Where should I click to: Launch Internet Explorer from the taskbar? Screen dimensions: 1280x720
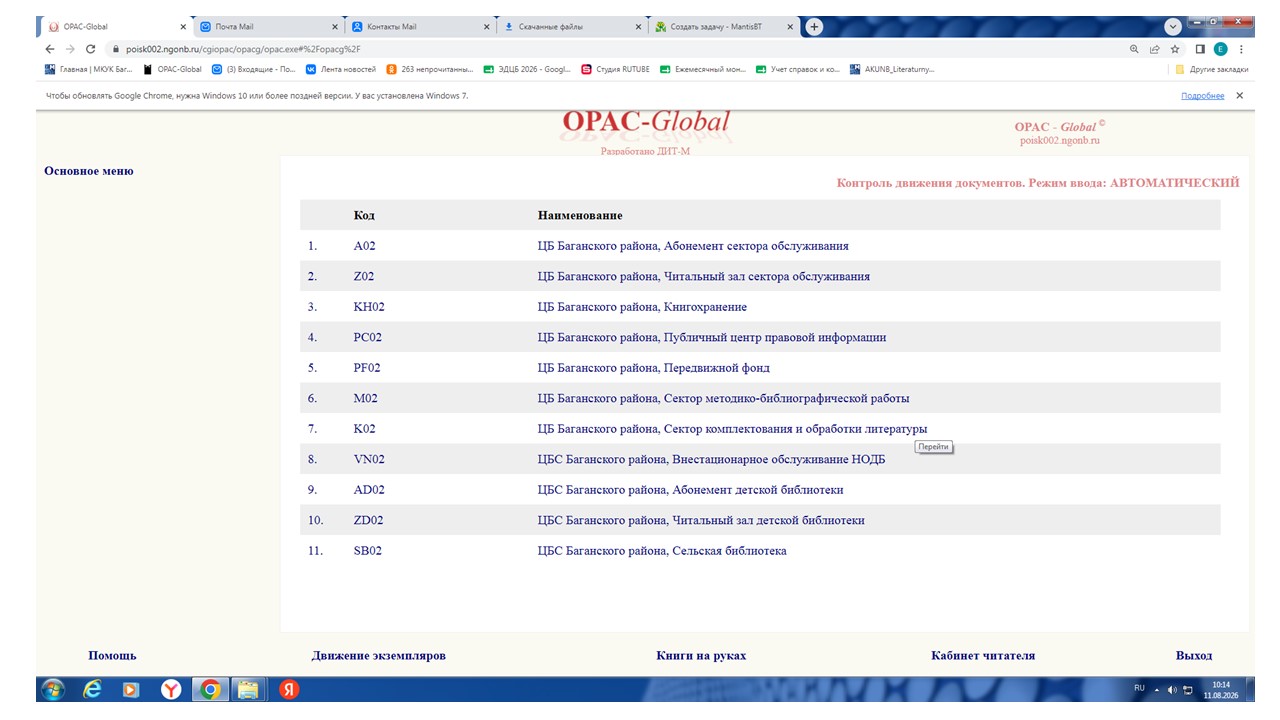[x=92, y=689]
